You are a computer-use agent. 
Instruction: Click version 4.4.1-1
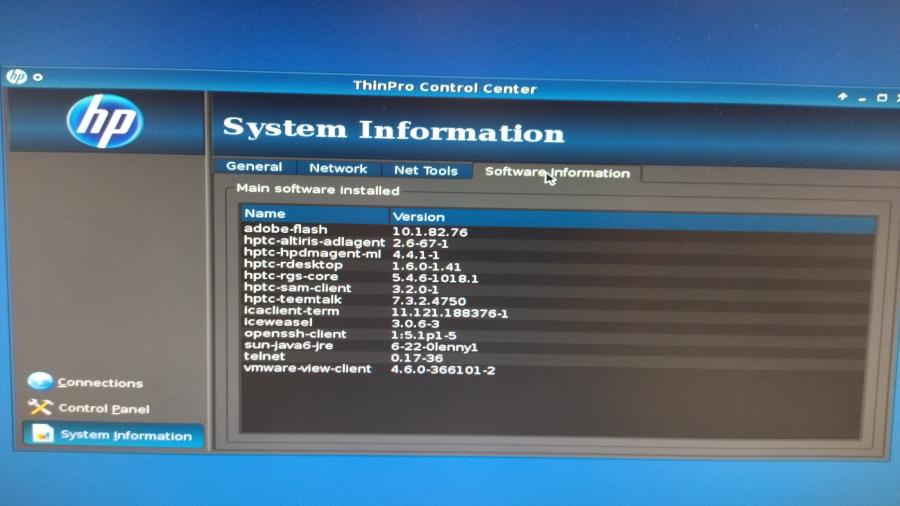(x=416, y=255)
